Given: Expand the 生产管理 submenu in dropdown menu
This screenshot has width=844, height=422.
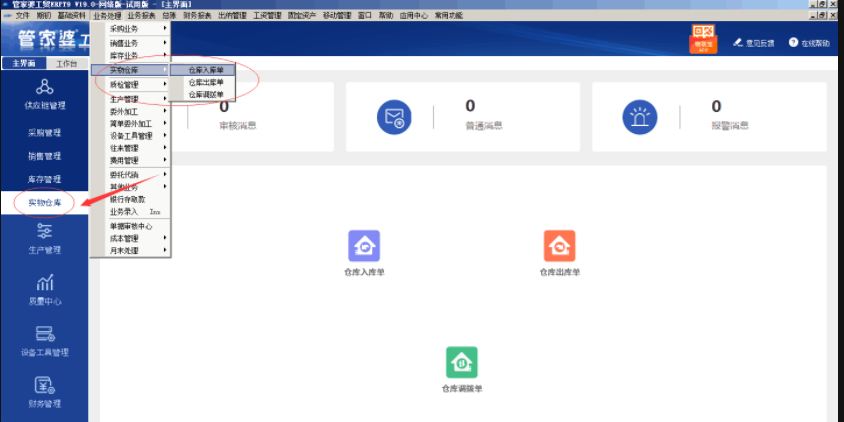Looking at the screenshot, I should click(x=130, y=99).
